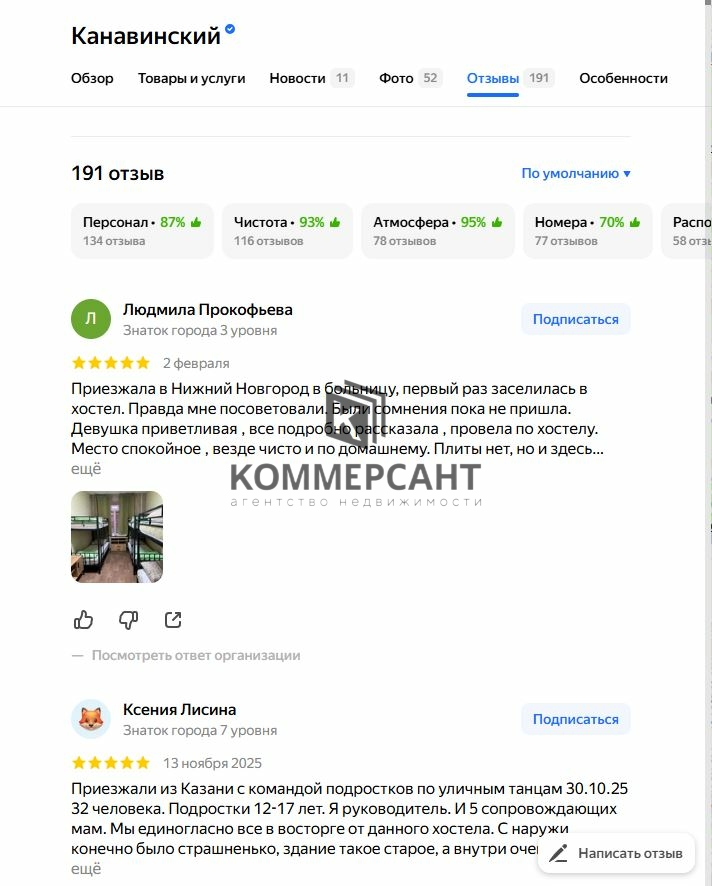Open the hostel bunk beds photo thumbnail
The image size is (712, 886).
(117, 537)
